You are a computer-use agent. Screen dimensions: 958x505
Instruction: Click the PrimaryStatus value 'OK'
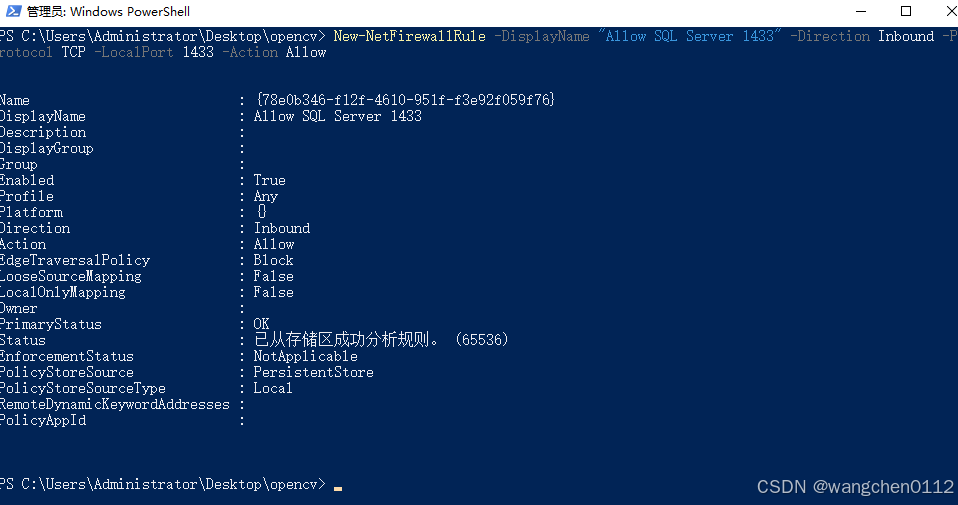click(x=261, y=324)
